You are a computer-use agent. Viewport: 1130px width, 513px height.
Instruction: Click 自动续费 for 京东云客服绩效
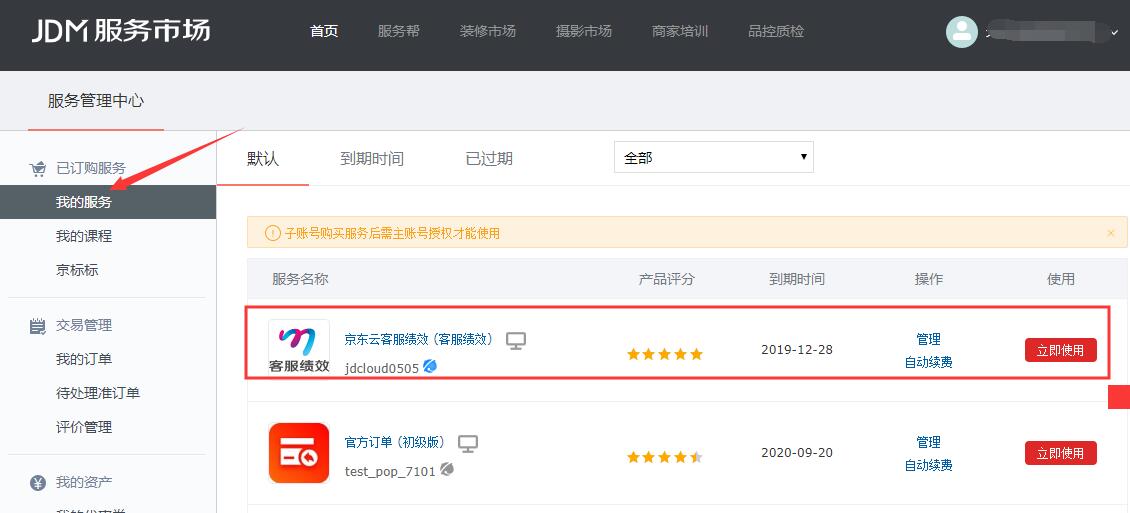pyautogui.click(x=928, y=362)
